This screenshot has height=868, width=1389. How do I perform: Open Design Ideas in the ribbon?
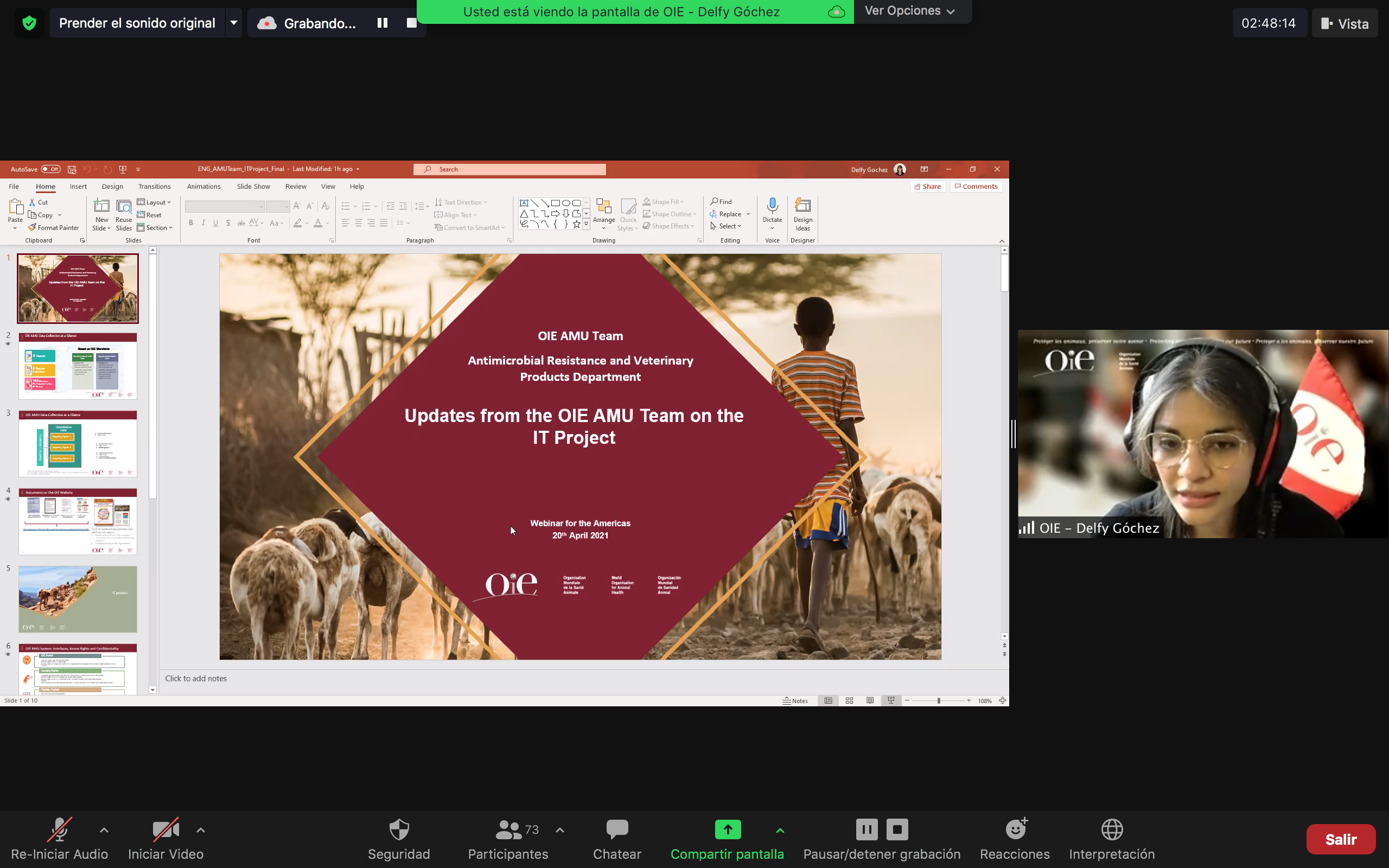tap(802, 214)
